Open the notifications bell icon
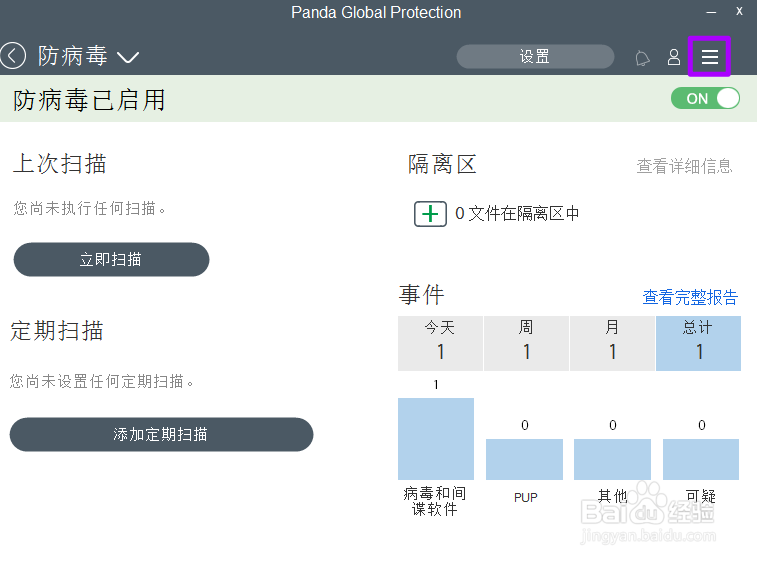The image size is (757, 562). (642, 58)
